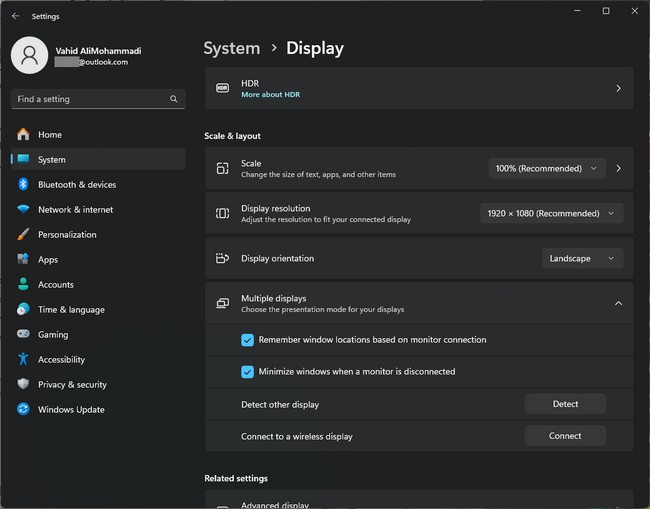Click Connect to a wireless display label

(296, 436)
